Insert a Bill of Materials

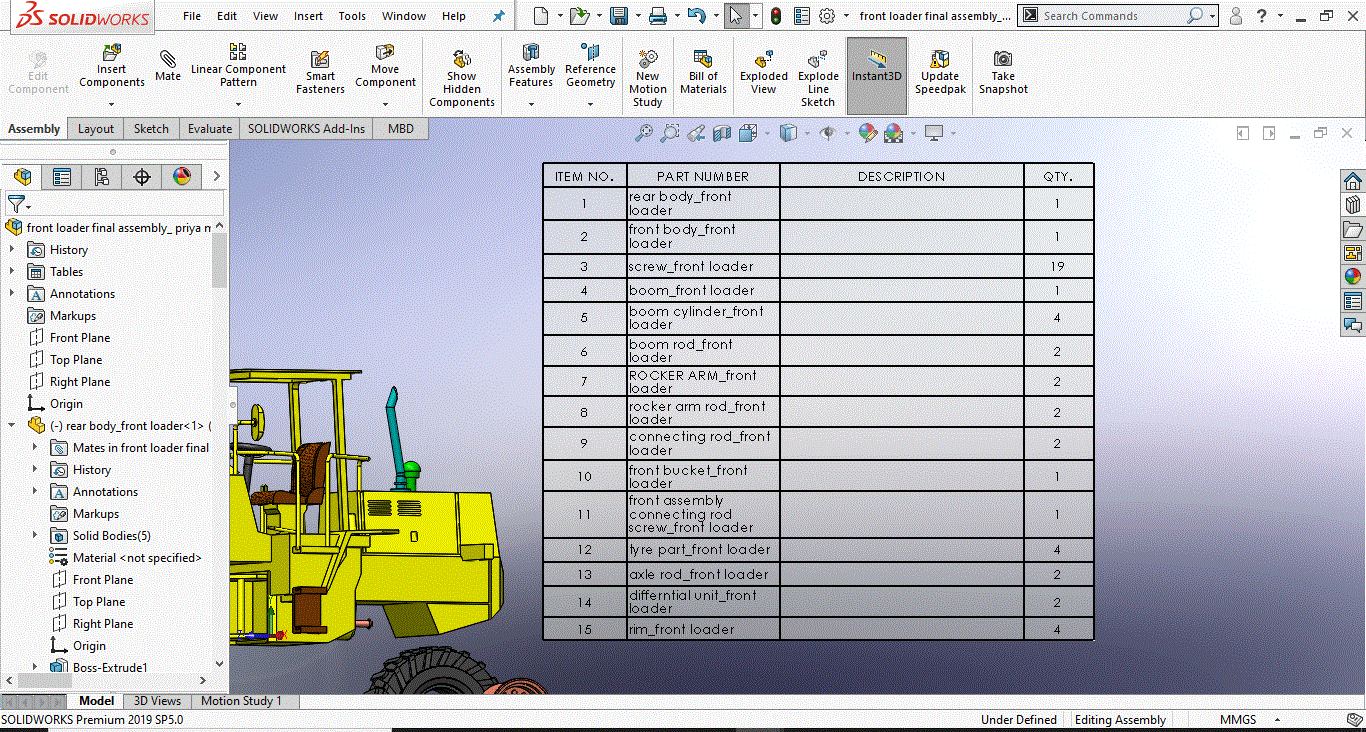(703, 72)
